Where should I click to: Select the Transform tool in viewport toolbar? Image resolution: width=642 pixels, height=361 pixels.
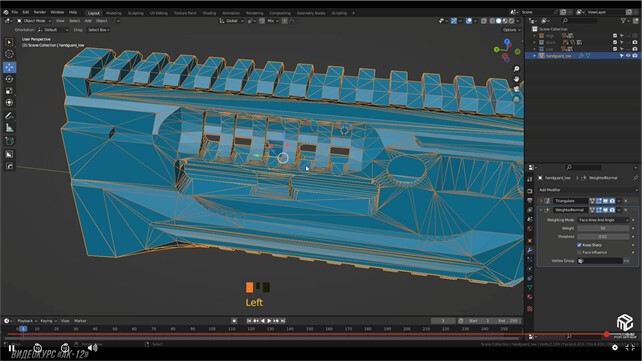(9, 103)
